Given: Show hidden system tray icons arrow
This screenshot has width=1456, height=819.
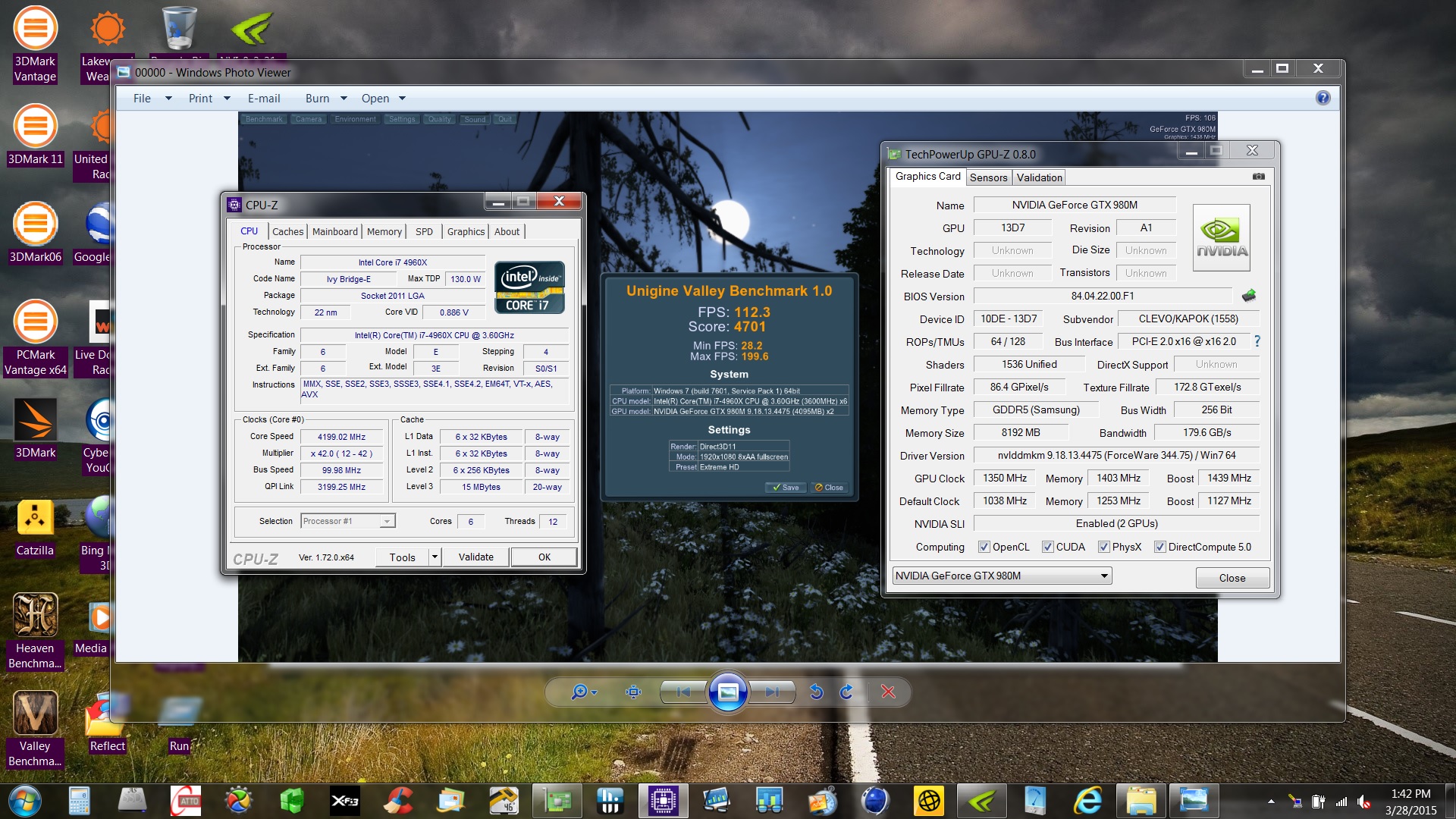Looking at the screenshot, I should pyautogui.click(x=1271, y=802).
